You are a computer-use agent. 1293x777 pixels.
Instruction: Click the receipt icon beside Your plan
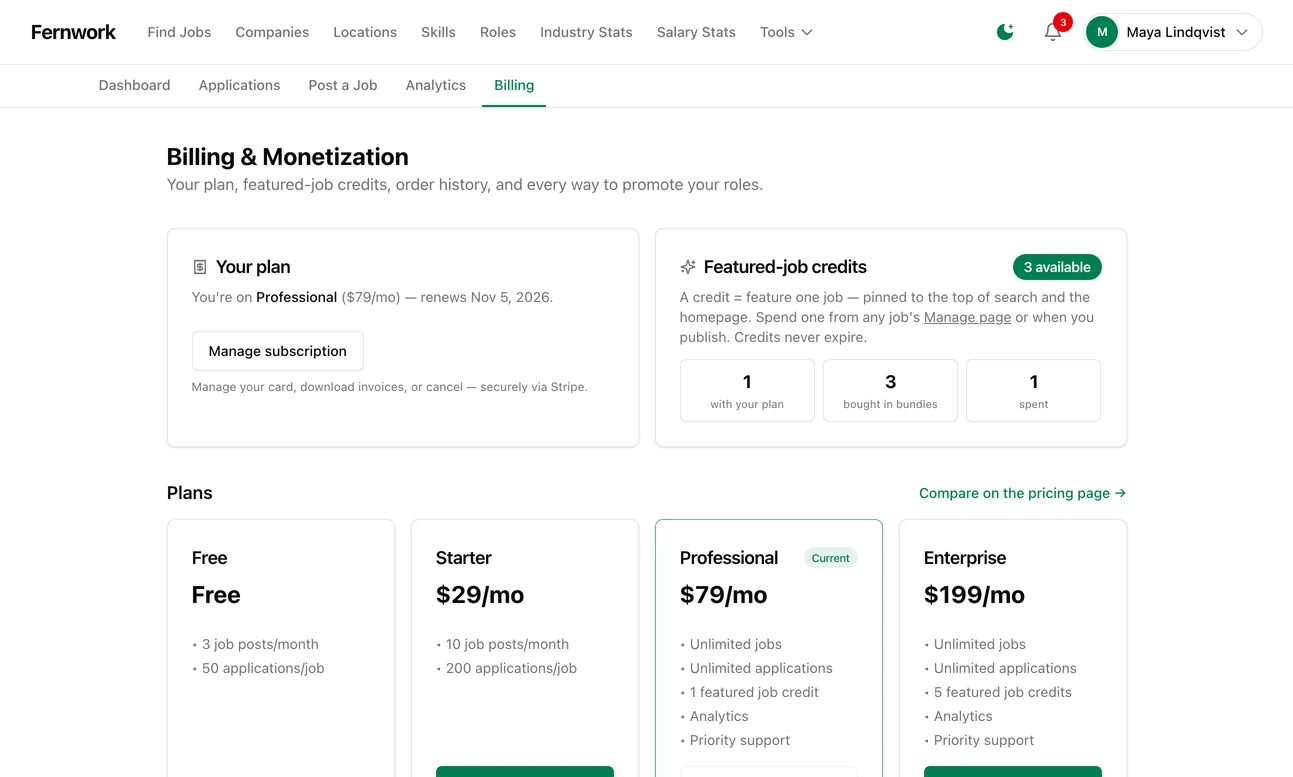200,267
